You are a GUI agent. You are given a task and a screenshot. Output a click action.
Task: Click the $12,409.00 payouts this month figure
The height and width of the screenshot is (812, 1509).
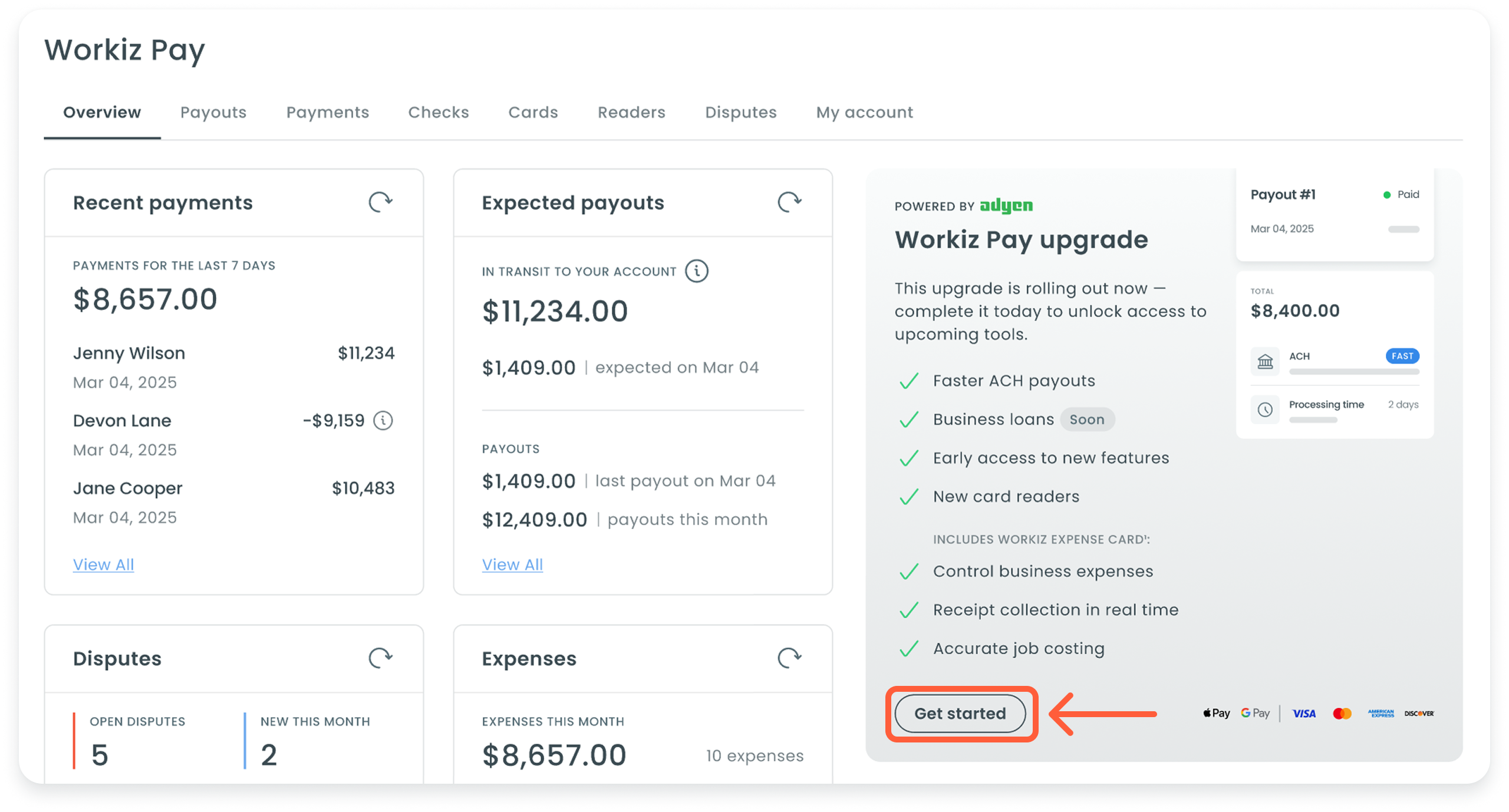tap(535, 520)
